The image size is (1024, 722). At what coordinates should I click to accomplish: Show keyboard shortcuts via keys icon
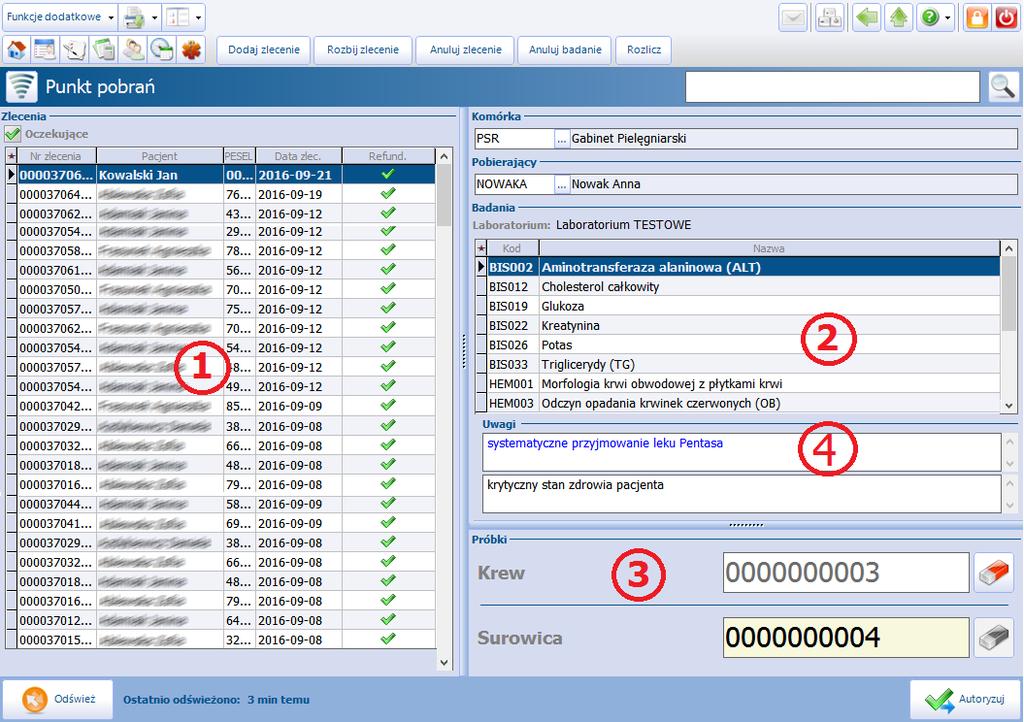coord(829,18)
